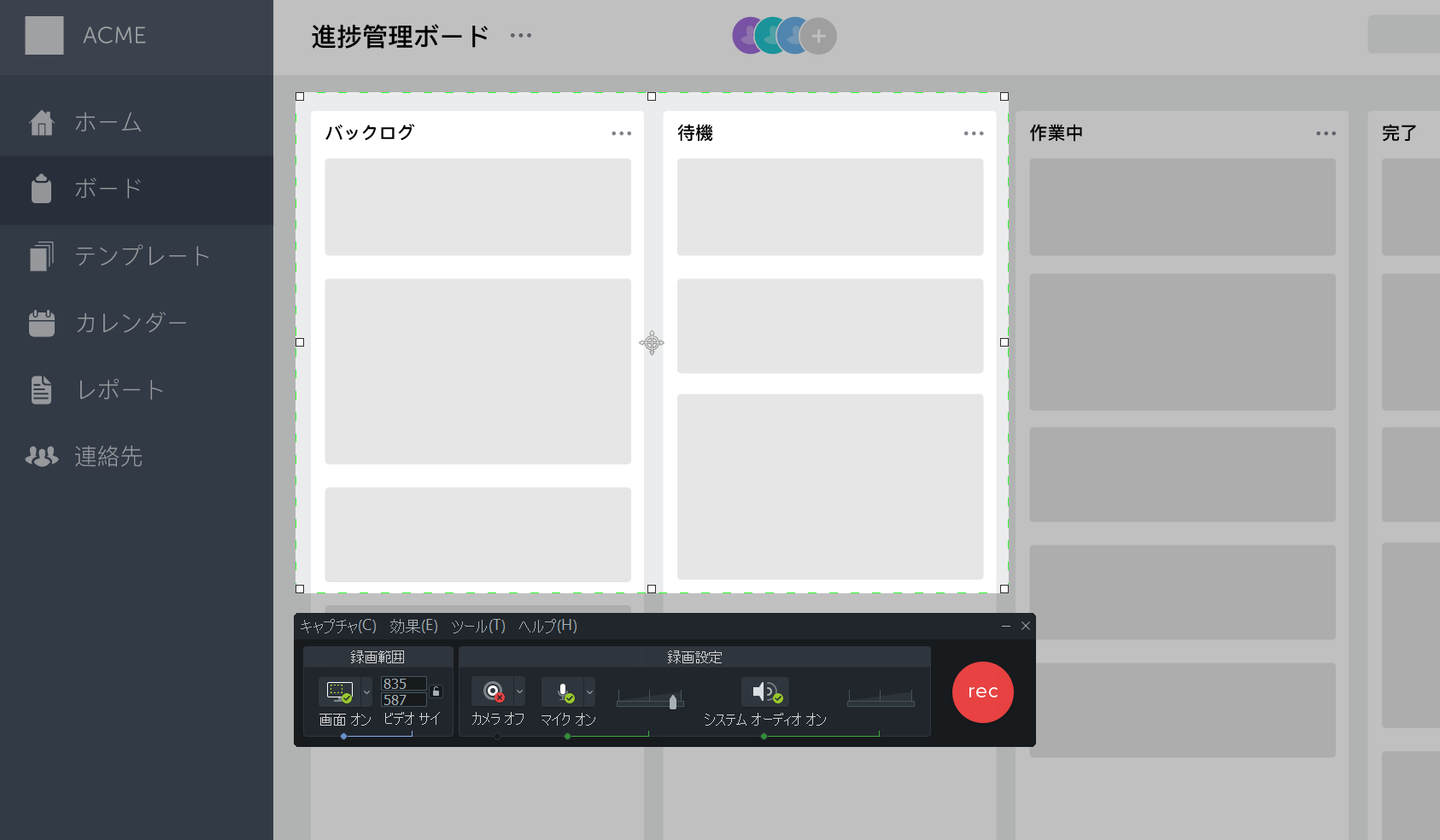Open カレンダー in the sidebar
The image size is (1440, 840).
coord(137,323)
